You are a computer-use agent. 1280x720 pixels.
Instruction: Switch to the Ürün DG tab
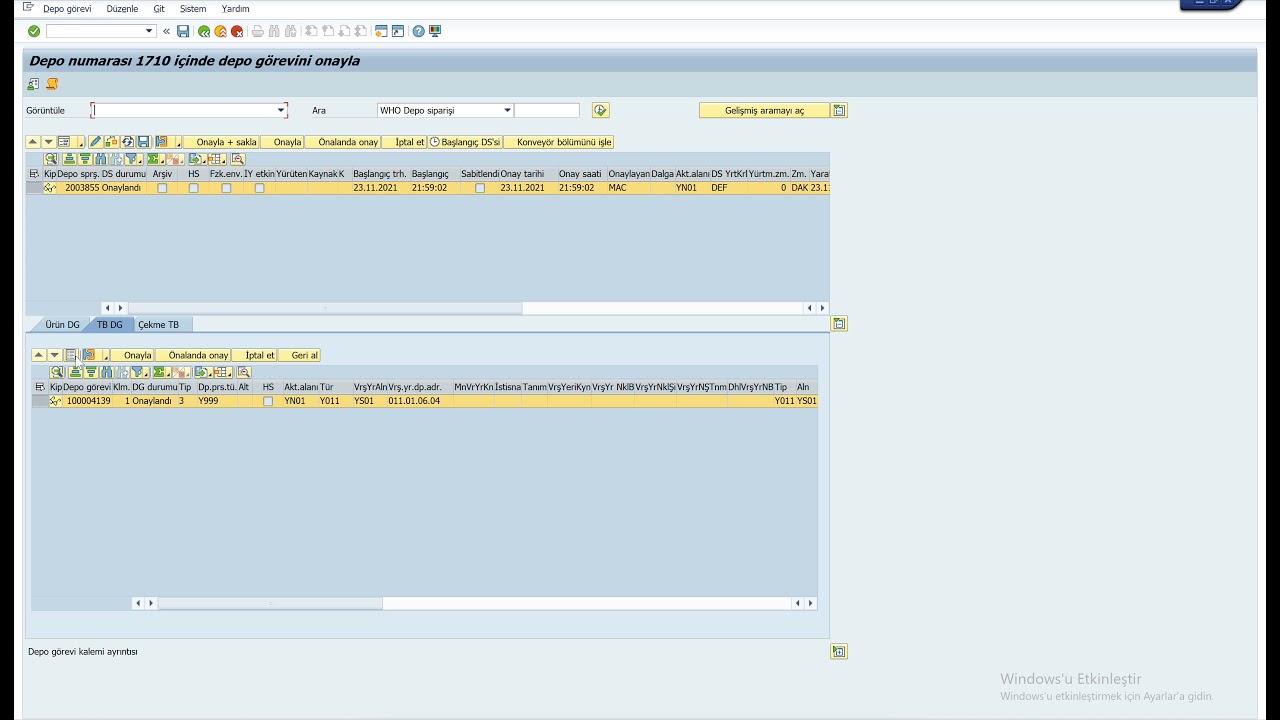pos(62,325)
